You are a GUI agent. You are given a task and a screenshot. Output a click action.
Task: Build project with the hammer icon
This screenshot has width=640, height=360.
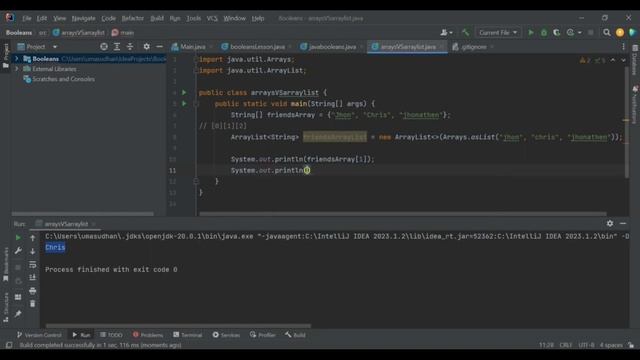[465, 32]
